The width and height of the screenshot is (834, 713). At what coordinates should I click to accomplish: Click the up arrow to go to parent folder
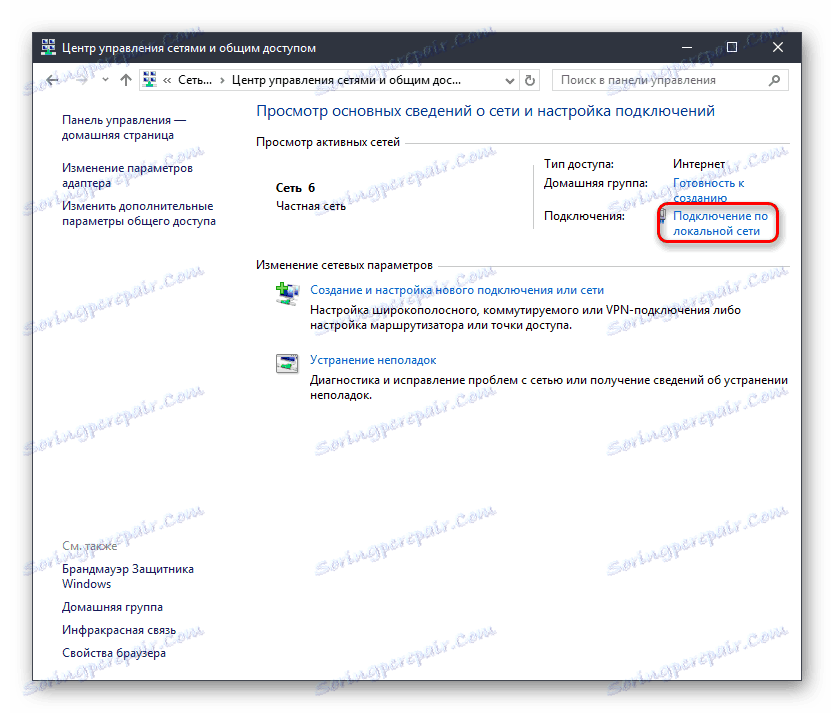[125, 79]
